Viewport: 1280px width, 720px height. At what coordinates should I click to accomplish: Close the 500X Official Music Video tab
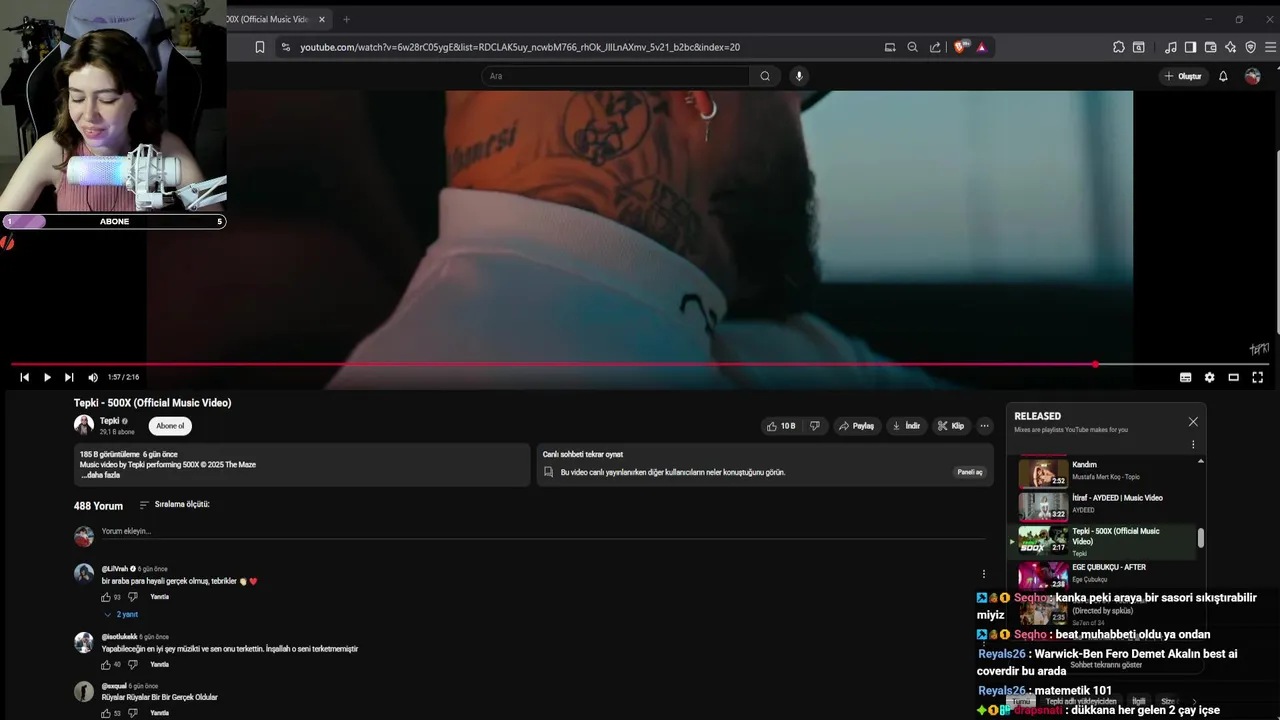click(x=321, y=19)
